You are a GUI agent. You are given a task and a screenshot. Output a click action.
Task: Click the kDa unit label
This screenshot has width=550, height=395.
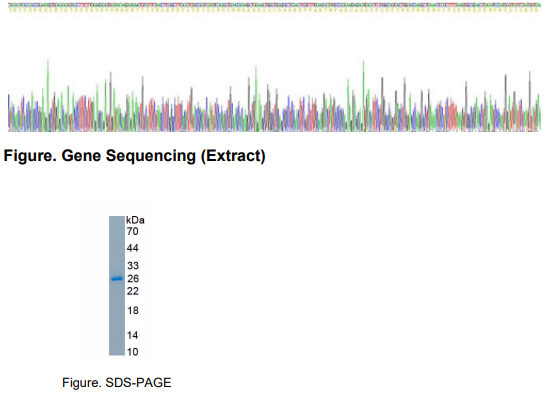coord(135,220)
